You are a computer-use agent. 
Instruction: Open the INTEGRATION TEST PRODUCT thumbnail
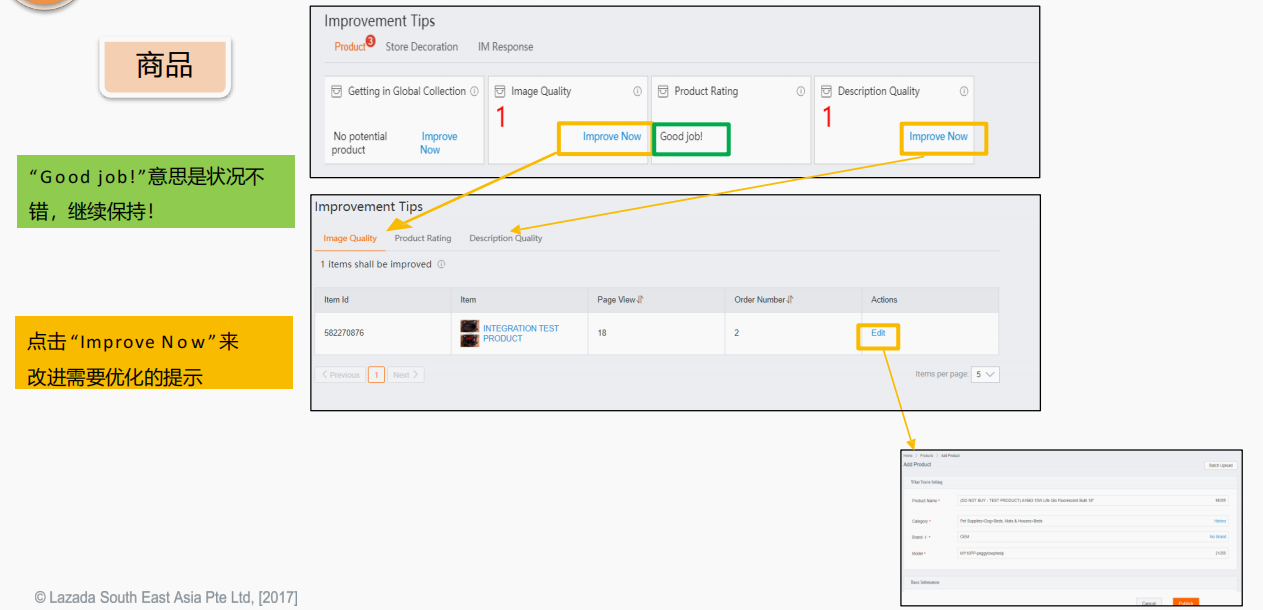pyautogui.click(x=469, y=333)
